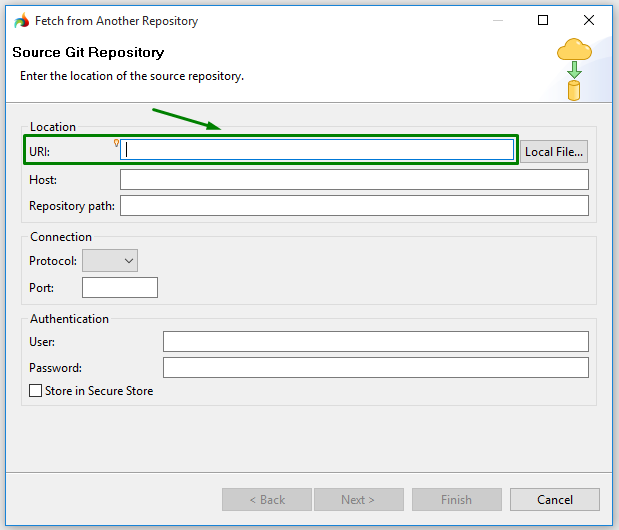The image size is (619, 530).
Task: Focus the User field under Authentication
Action: [x=375, y=342]
